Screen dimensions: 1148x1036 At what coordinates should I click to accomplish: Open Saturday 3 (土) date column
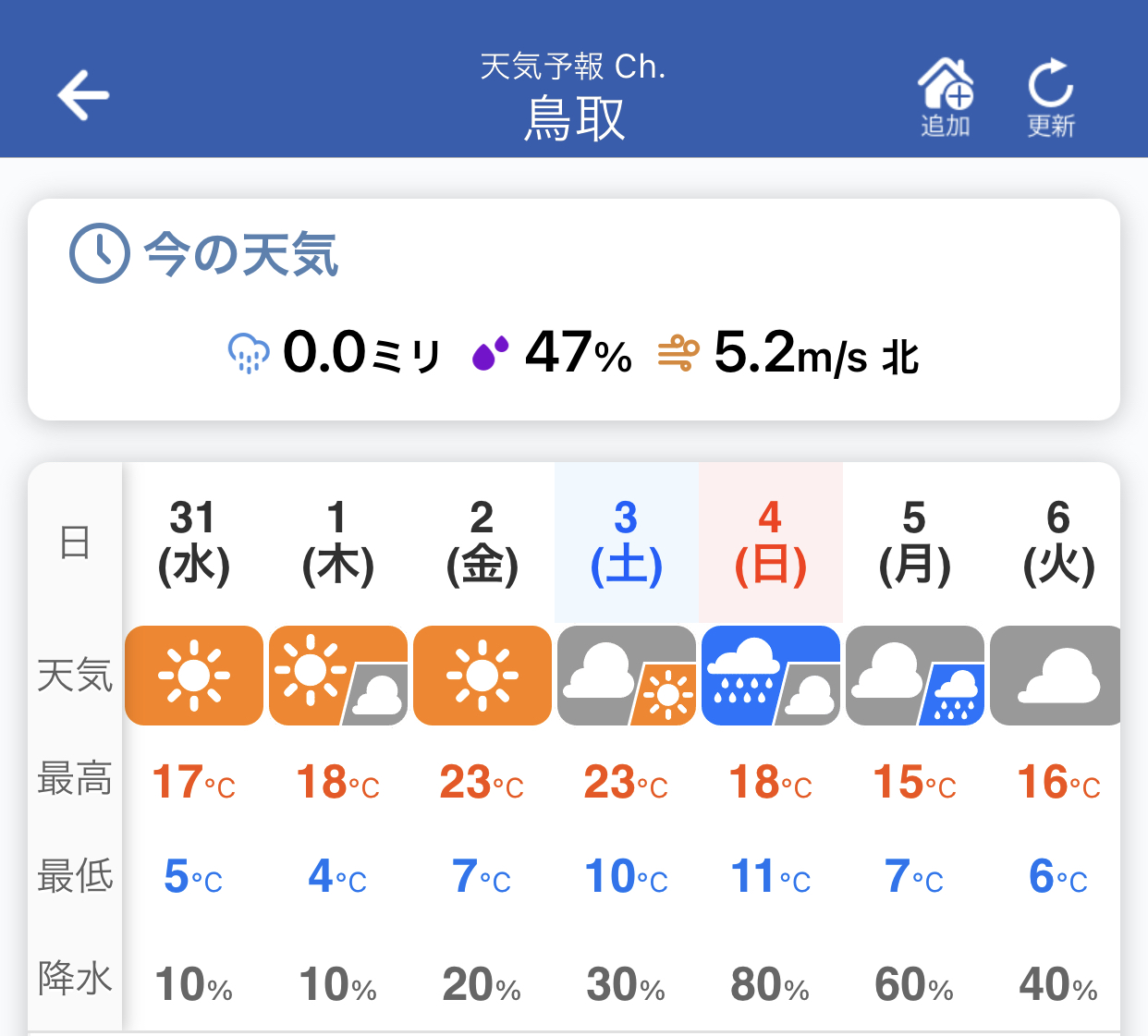627,542
